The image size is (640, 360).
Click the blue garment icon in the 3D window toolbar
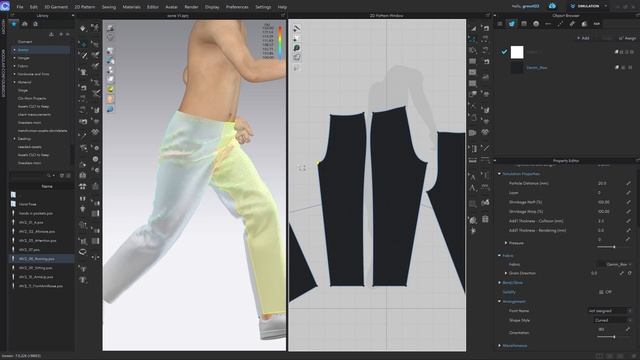(110, 109)
